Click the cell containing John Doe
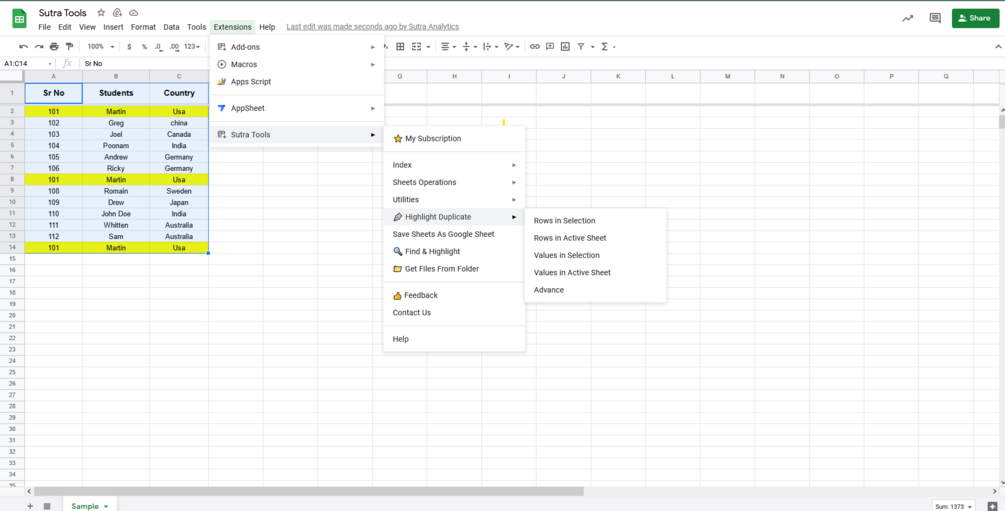The height and width of the screenshot is (511, 1005). (x=116, y=214)
